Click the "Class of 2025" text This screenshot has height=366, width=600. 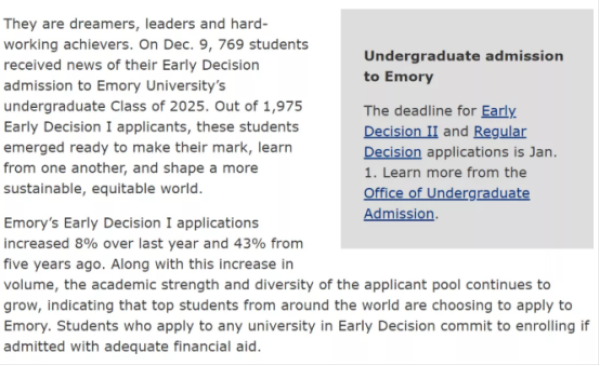(x=159, y=106)
